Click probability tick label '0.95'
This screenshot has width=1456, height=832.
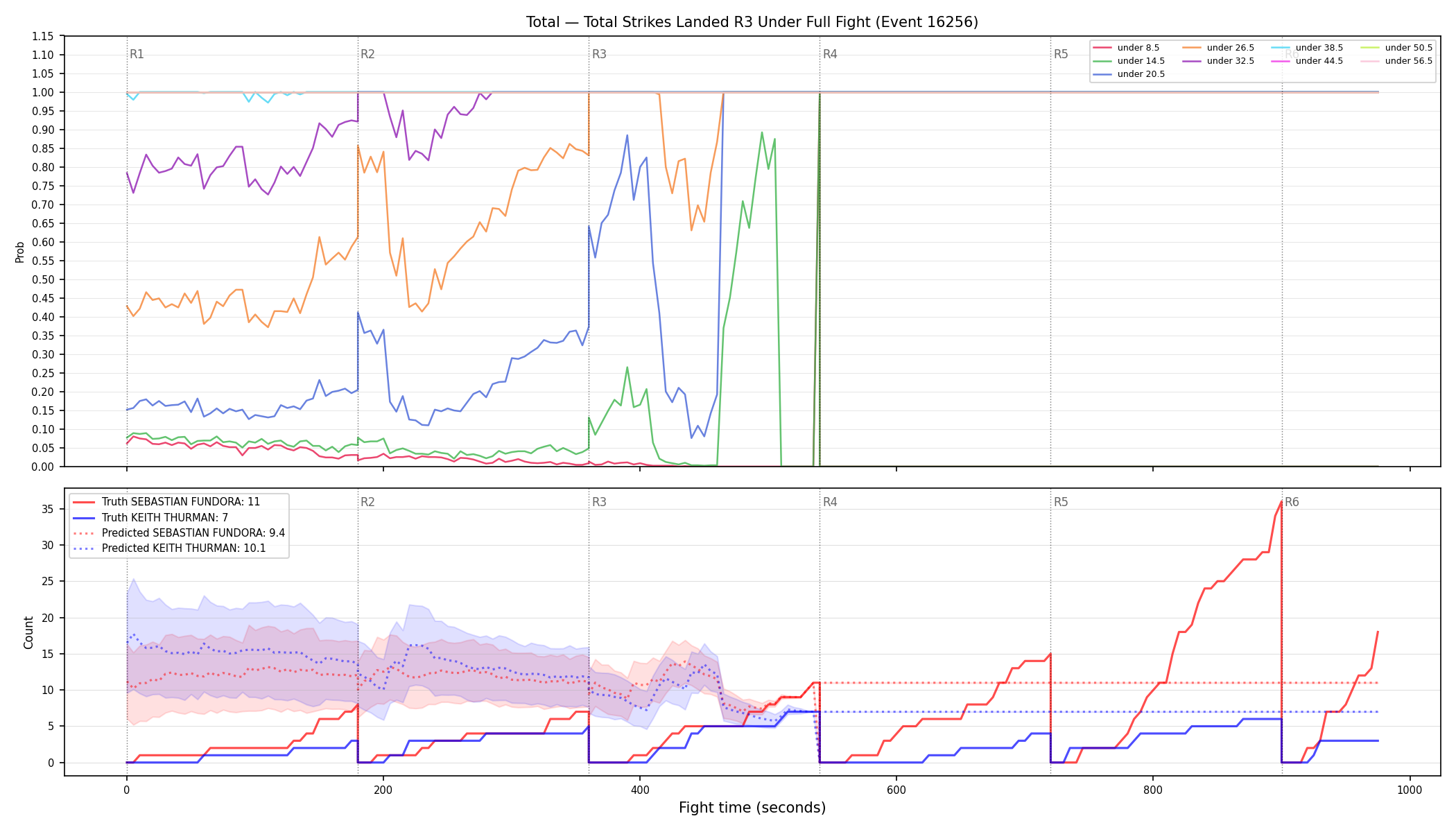point(43,111)
